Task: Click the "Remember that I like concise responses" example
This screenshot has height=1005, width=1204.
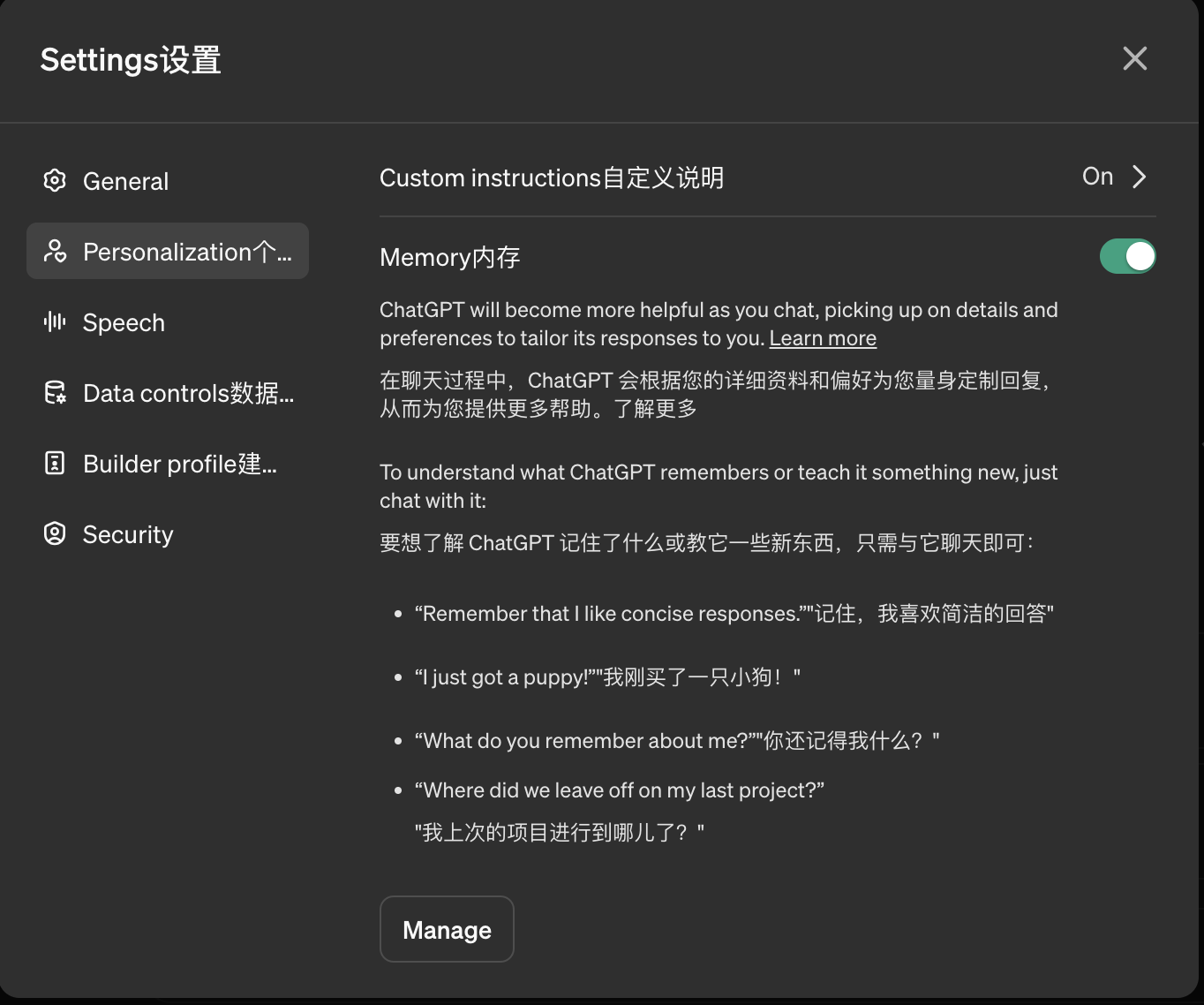Action: tap(734, 613)
